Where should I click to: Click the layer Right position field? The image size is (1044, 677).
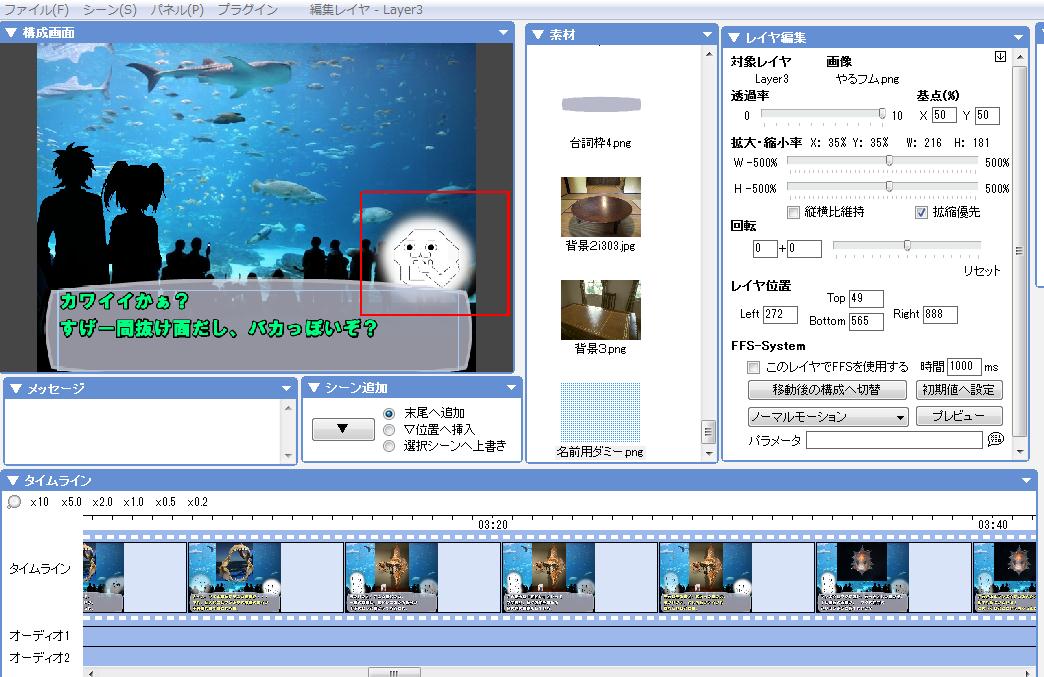[x=940, y=314]
